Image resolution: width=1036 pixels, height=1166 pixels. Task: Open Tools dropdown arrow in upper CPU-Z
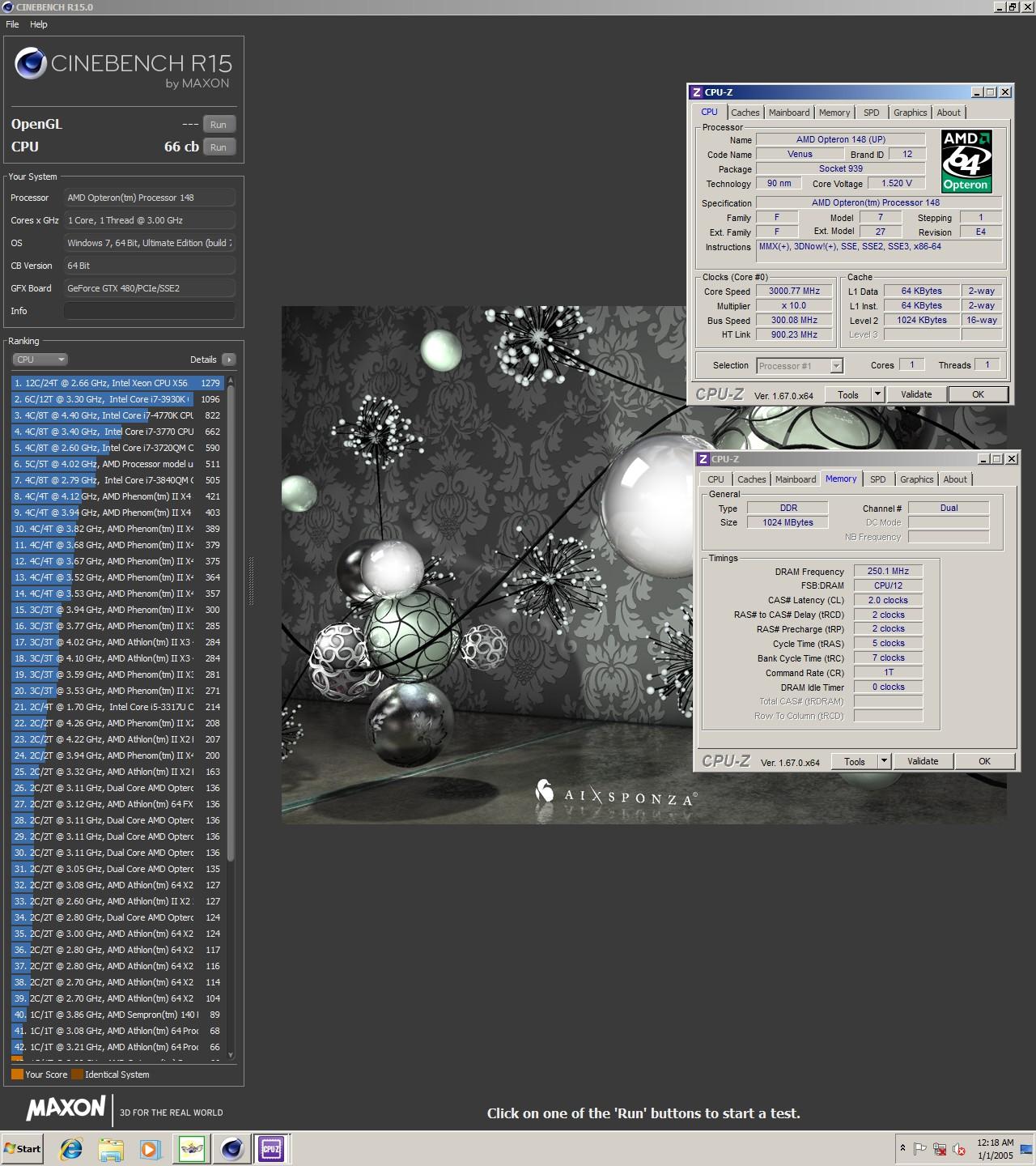pos(877,394)
